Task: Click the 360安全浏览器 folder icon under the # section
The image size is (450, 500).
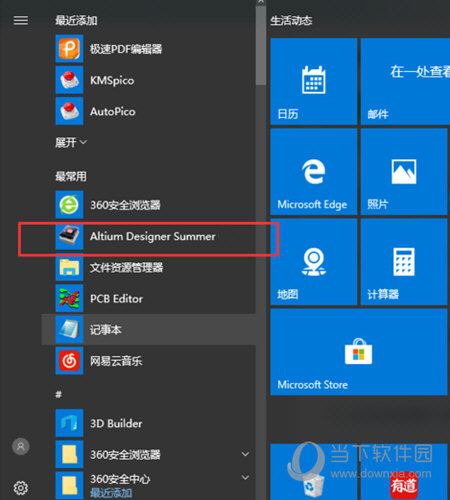Action: click(69, 454)
